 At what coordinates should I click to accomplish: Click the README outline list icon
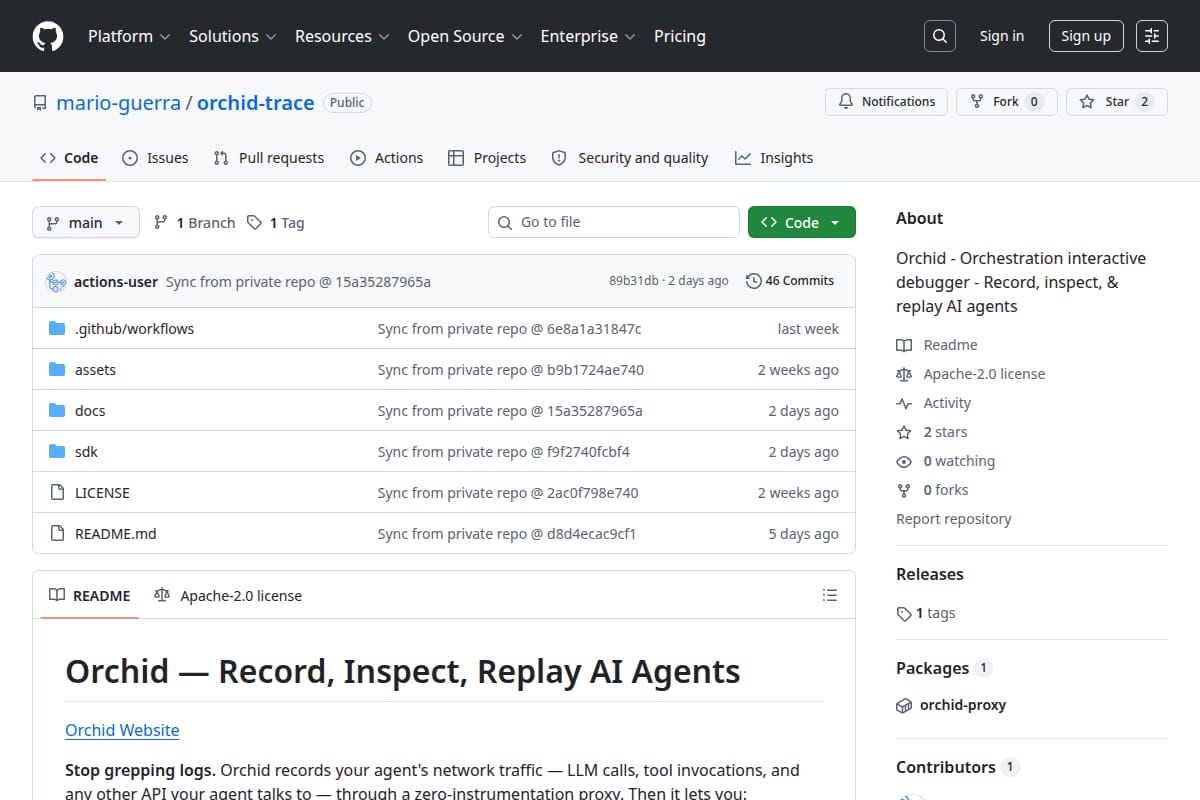(x=829, y=595)
